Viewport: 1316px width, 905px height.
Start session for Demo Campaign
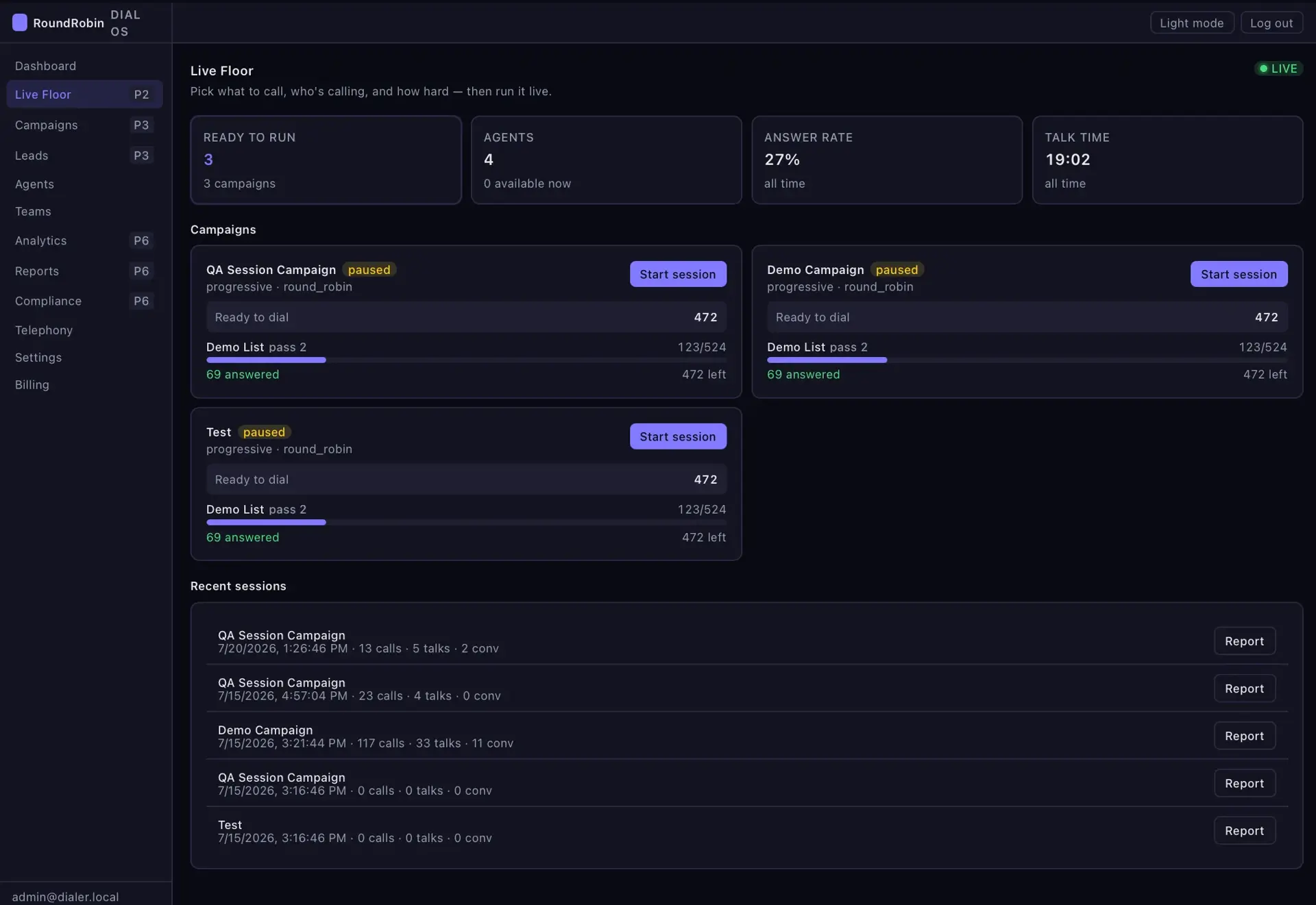click(x=1239, y=274)
